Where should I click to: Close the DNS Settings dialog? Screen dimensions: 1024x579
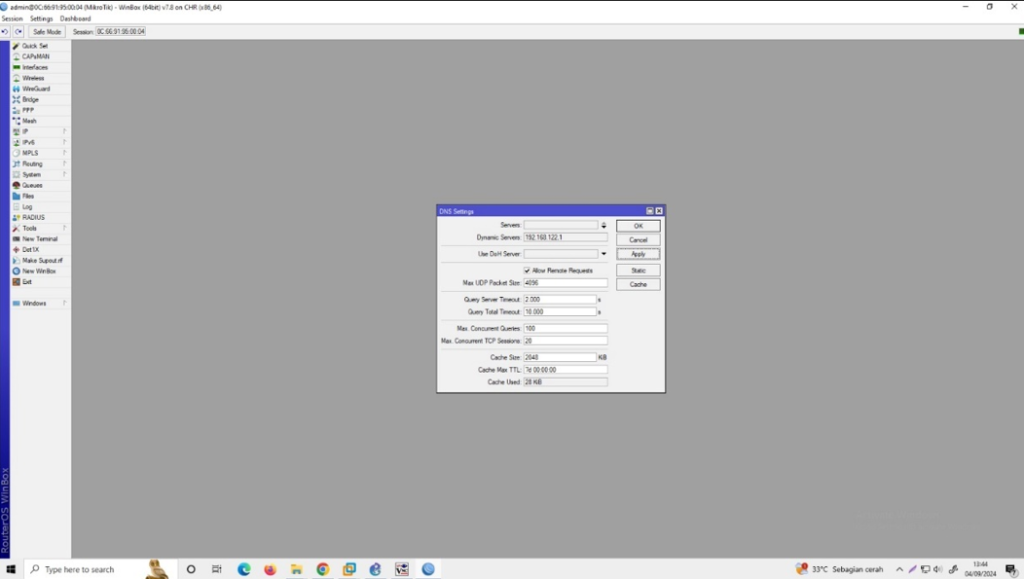(659, 211)
